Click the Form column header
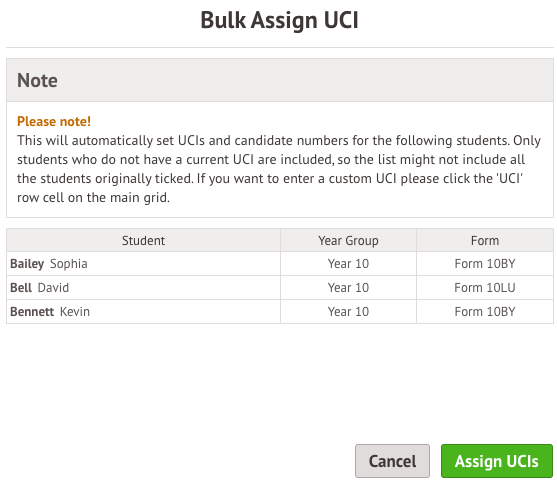The image size is (557, 485). [x=485, y=241]
